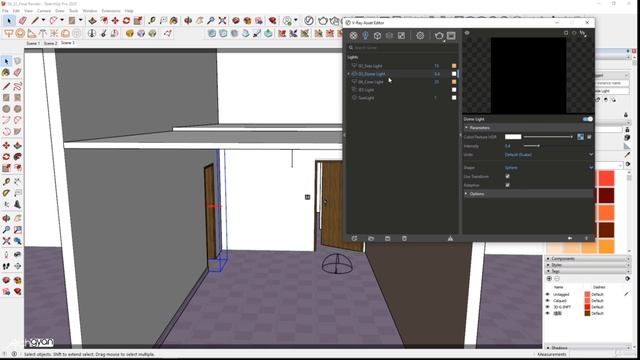Collapse Parameters section in Dome Light

pyautogui.click(x=528, y=128)
